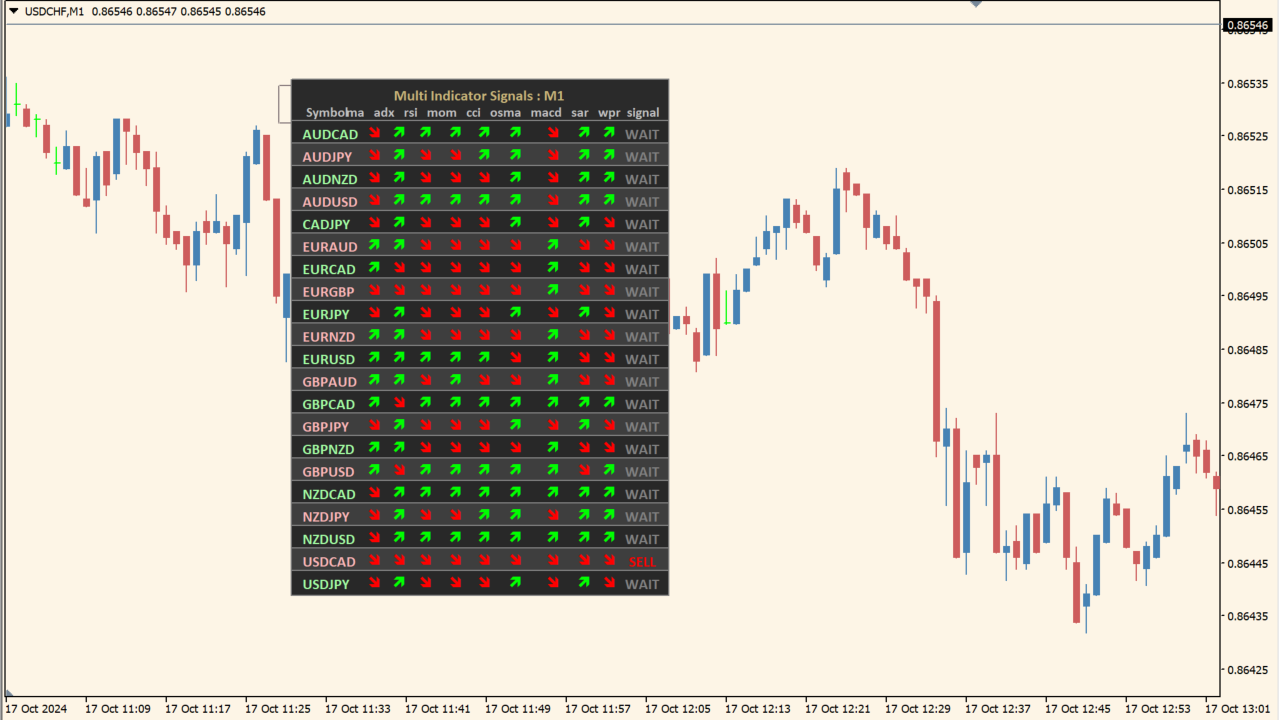1280x720 pixels.
Task: Click the WAIT signal in the GBPJPY row
Action: coord(642,427)
